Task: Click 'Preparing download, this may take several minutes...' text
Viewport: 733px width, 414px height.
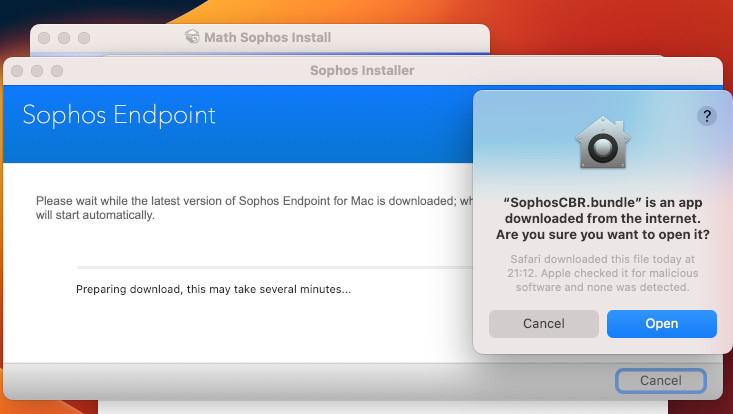Action: tap(213, 289)
